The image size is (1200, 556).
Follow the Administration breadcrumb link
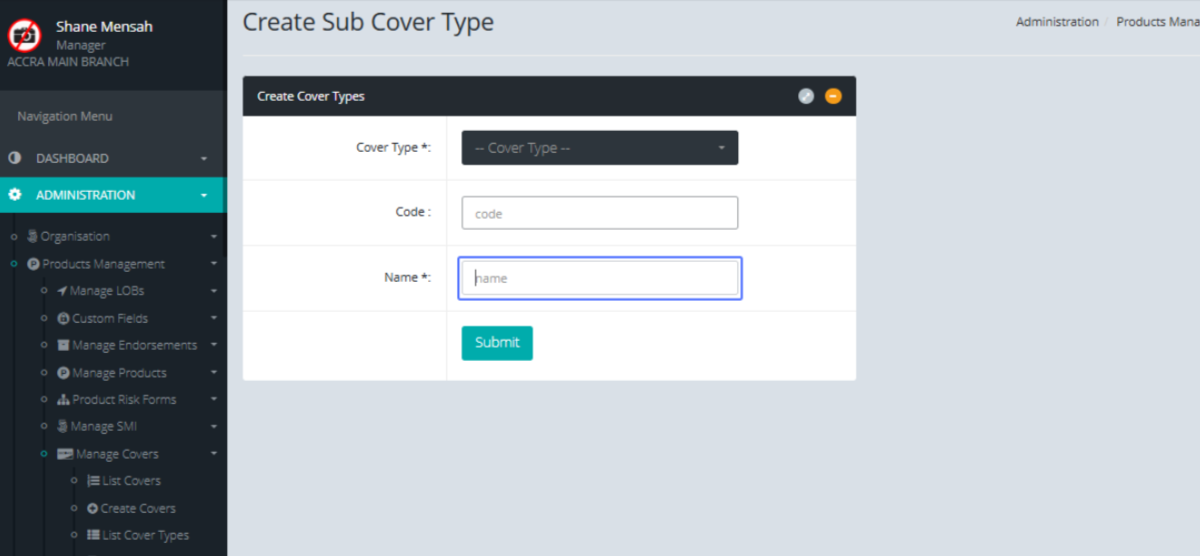(1056, 22)
